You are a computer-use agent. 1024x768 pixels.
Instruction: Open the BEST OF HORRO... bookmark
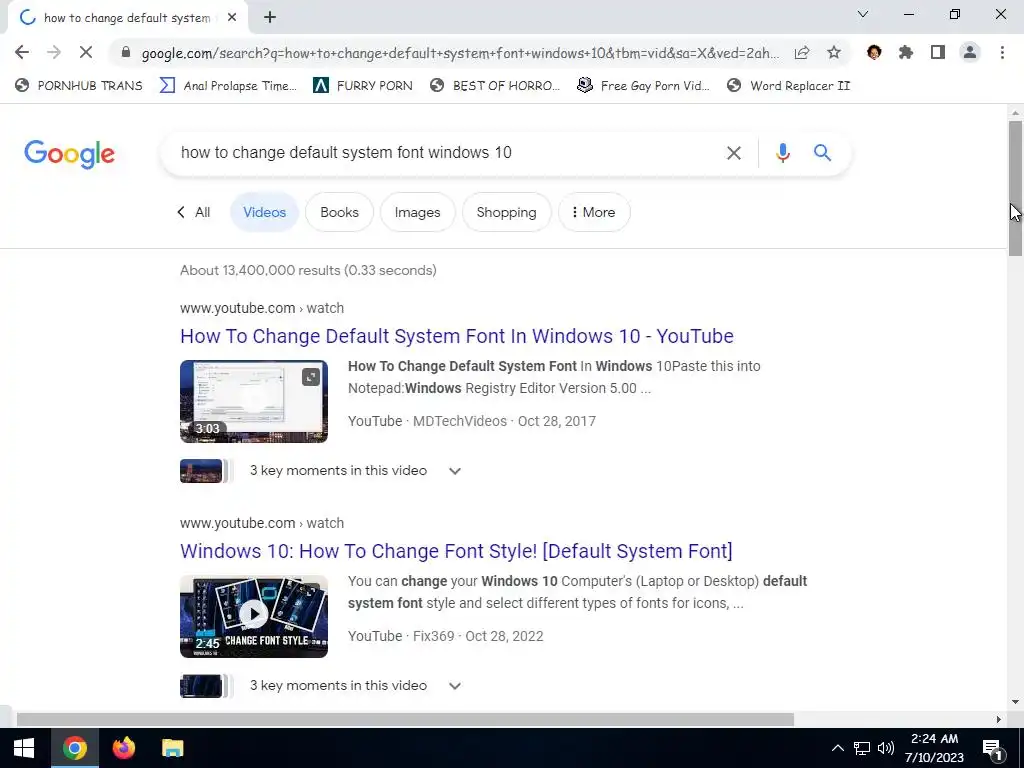tap(495, 86)
